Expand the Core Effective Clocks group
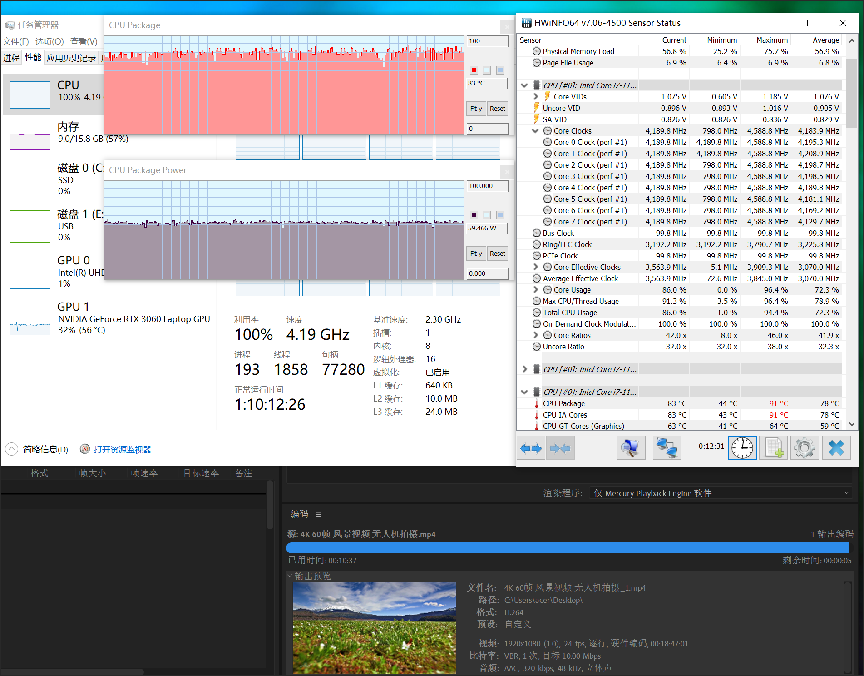Image resolution: width=864 pixels, height=676 pixels. click(536, 267)
